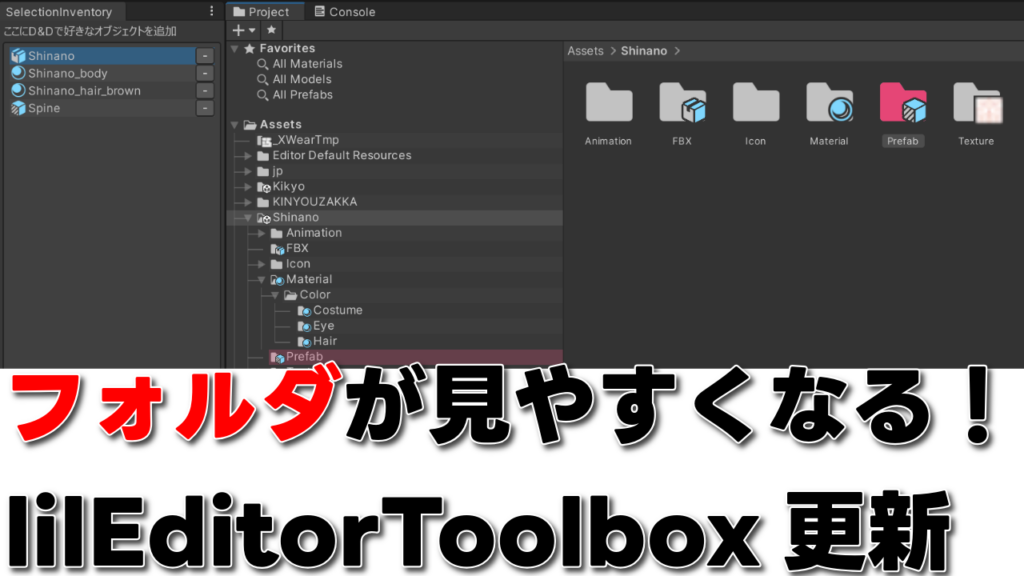
Task: Click the search icon beside All Materials
Action: (263, 63)
